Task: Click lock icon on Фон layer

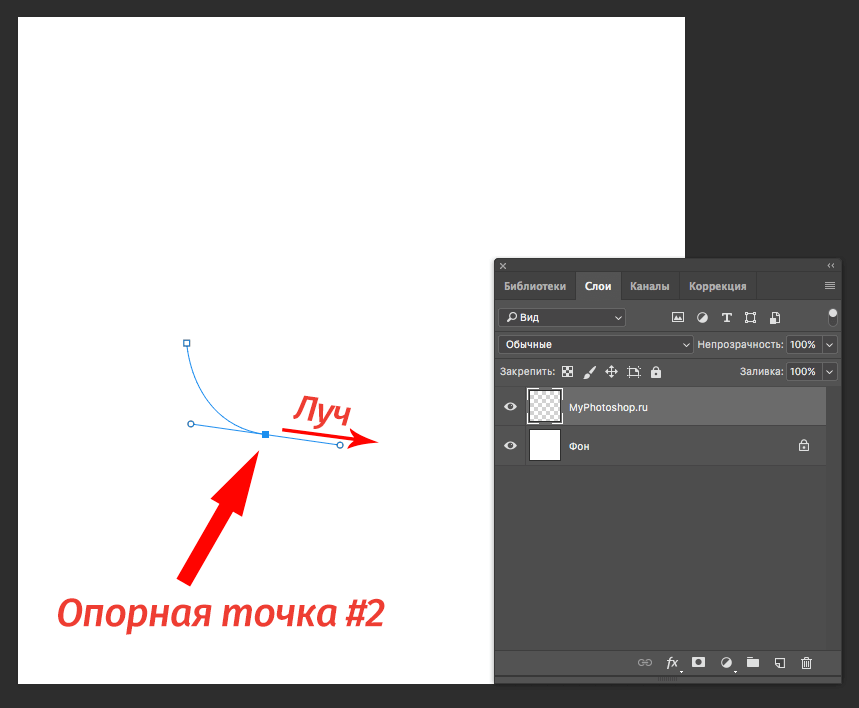Action: (804, 445)
